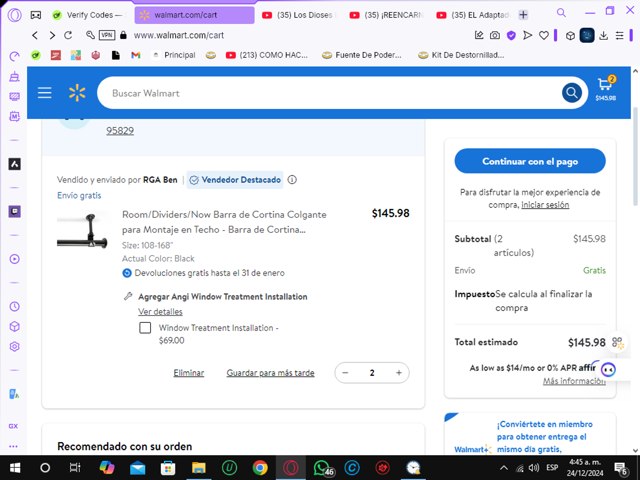Click Eliminar to remove the item

(x=189, y=373)
